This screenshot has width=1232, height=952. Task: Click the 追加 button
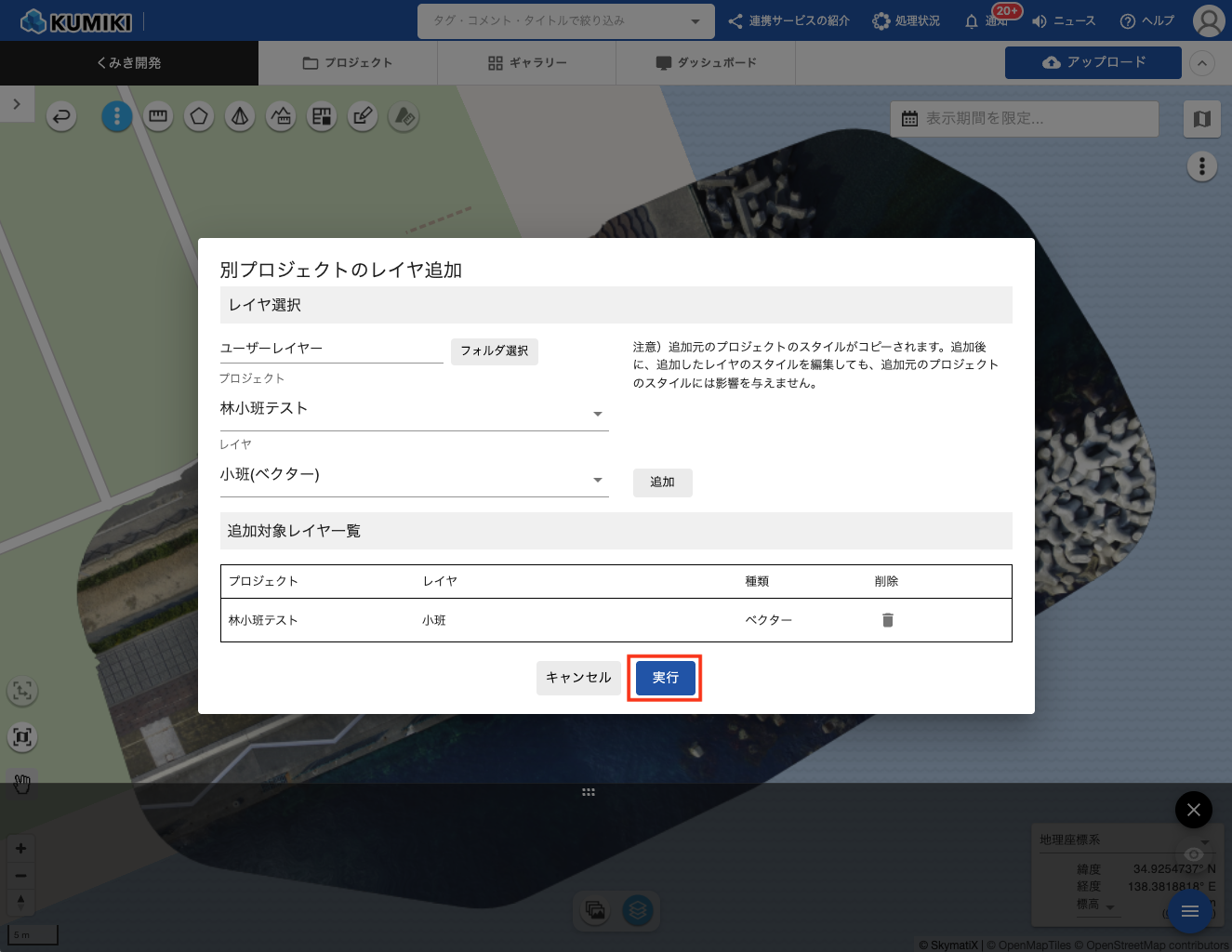point(662,483)
